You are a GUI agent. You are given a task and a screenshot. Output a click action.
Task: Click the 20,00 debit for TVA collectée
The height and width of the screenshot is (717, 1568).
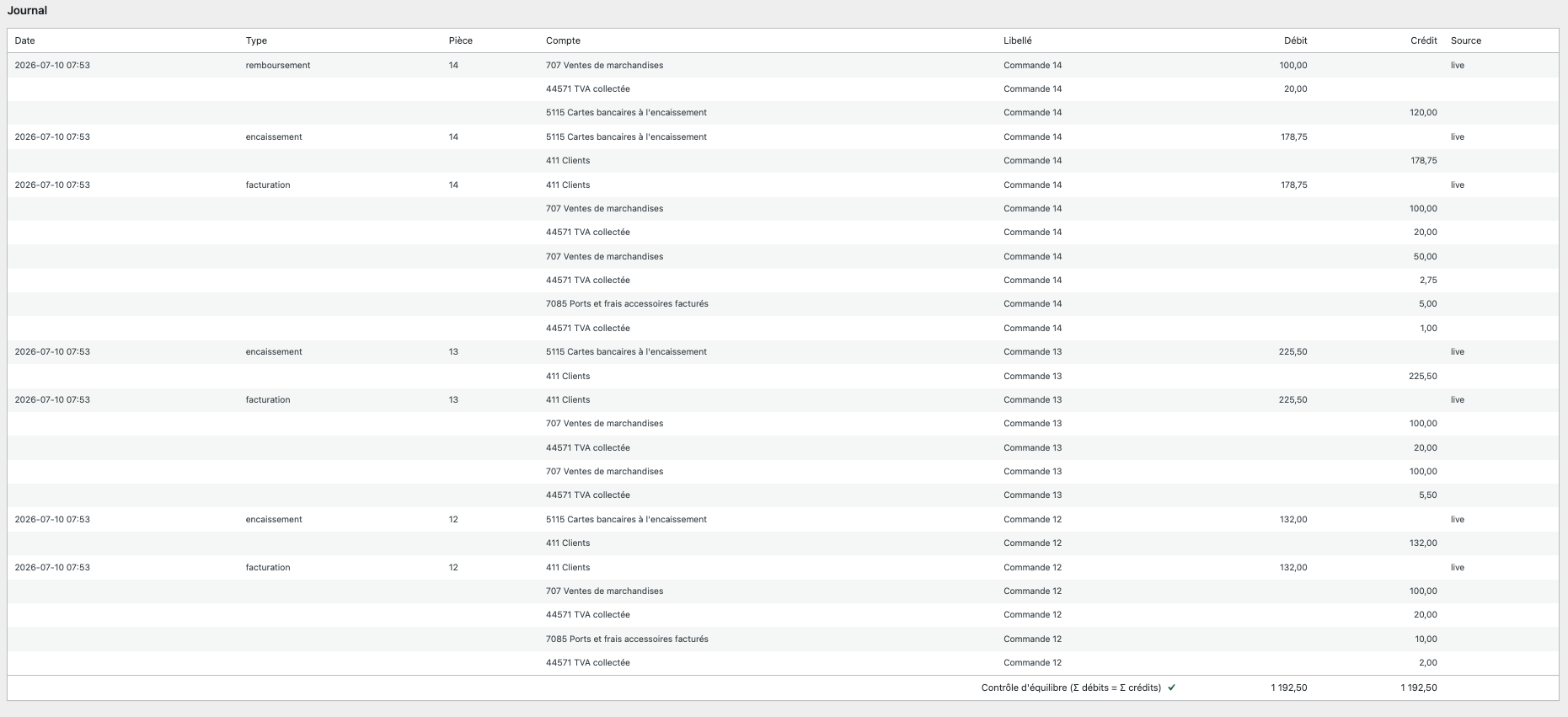click(1296, 88)
